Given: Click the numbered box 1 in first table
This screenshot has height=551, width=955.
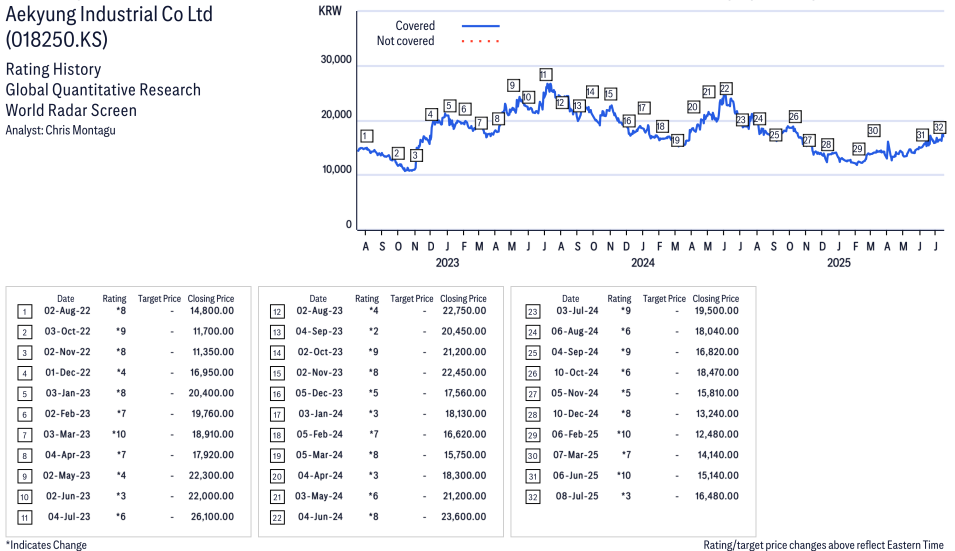Looking at the screenshot, I should pyautogui.click(x=24, y=312).
